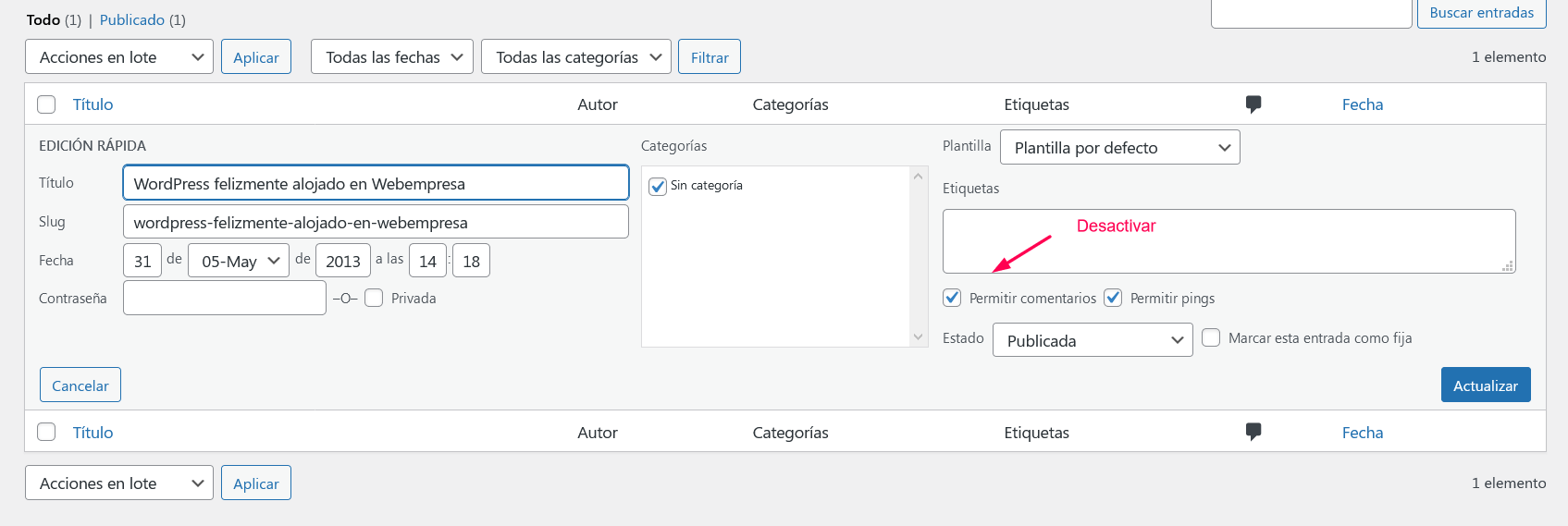Uncheck Permitir comentarios checkbox
The width and height of the screenshot is (1568, 526).
point(952,298)
